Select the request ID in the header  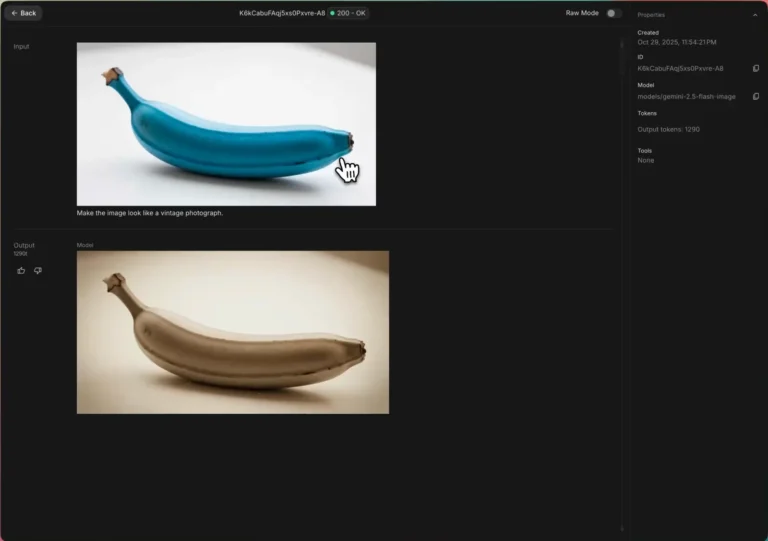[x=282, y=13]
